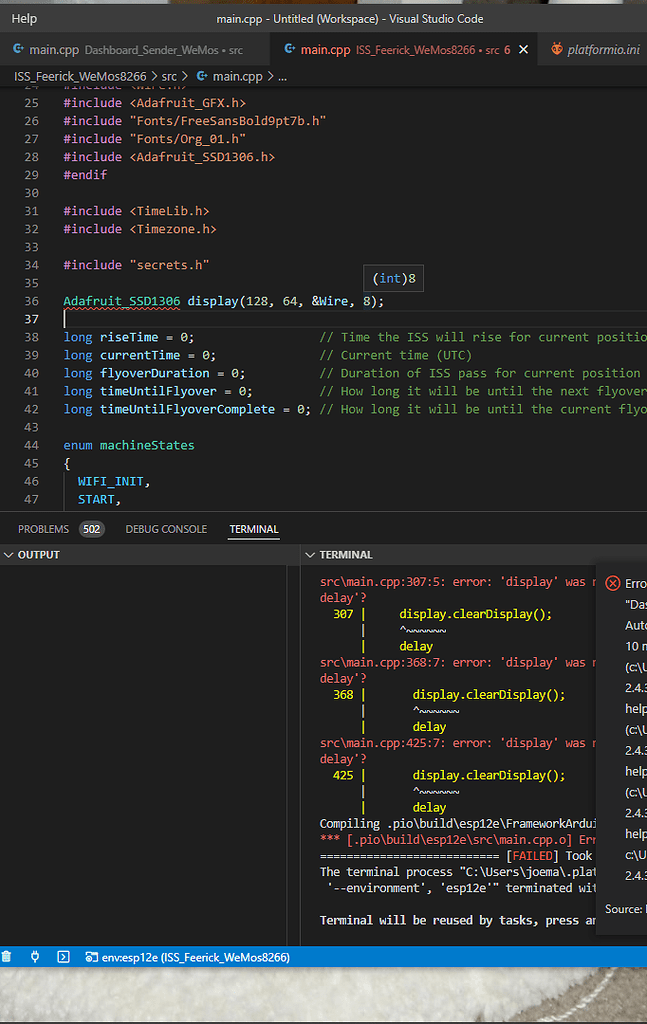
Task: Switch to the DEBUG CONSOLE tab
Action: [x=166, y=529]
